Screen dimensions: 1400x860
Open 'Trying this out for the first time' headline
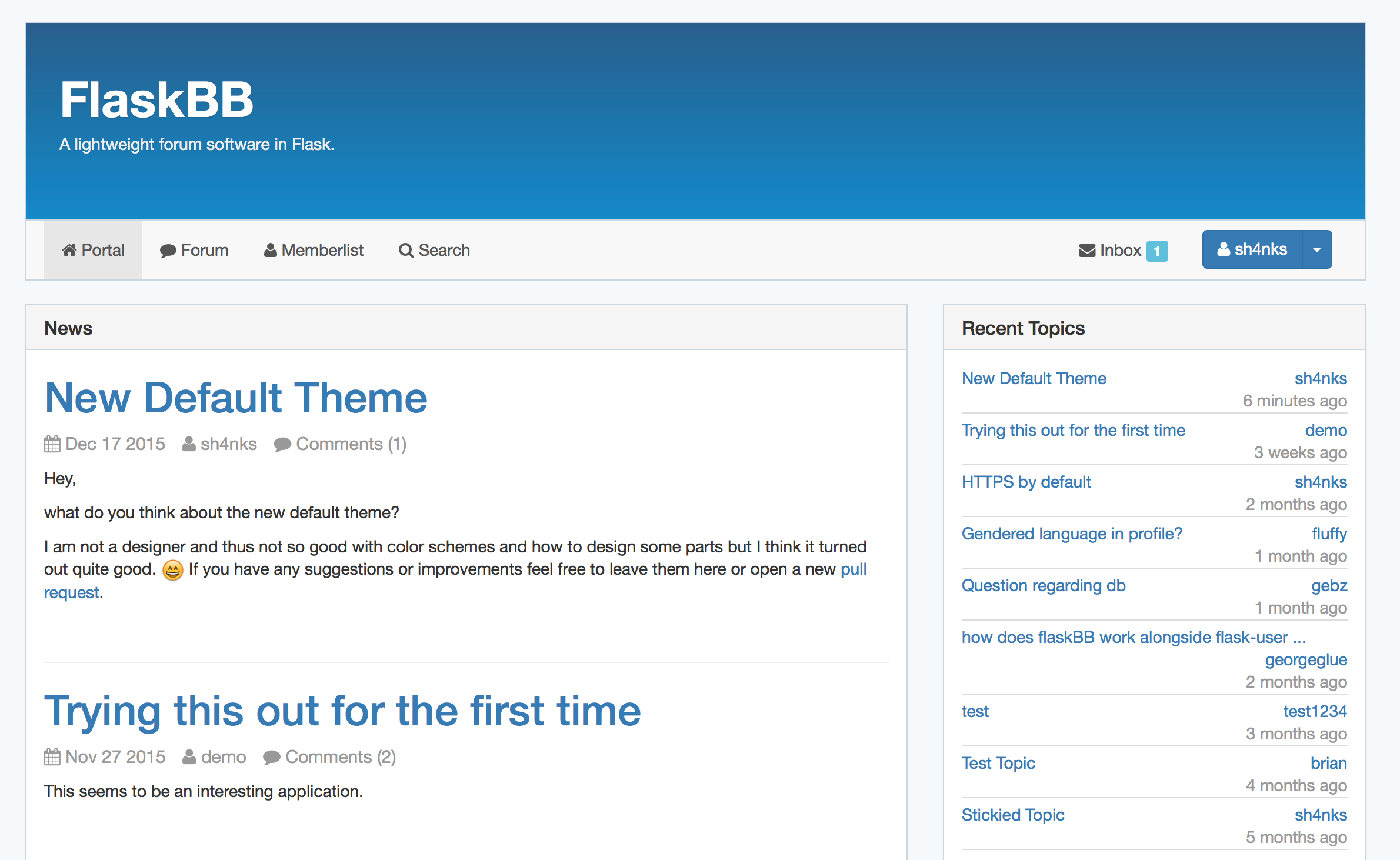click(342, 711)
